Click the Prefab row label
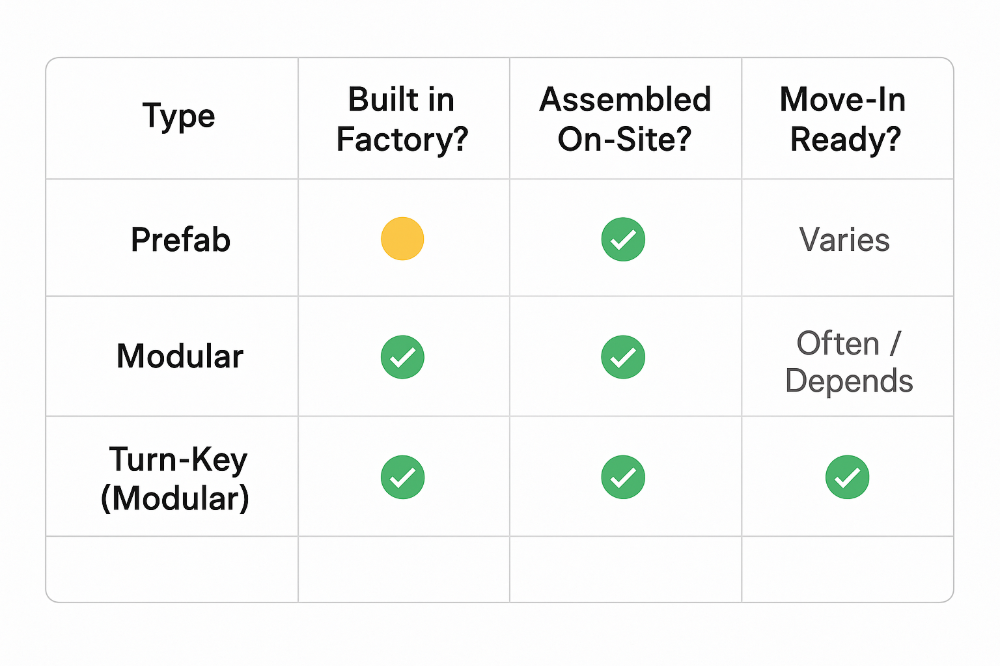Viewport: 1000px width, 666px height. [x=181, y=240]
